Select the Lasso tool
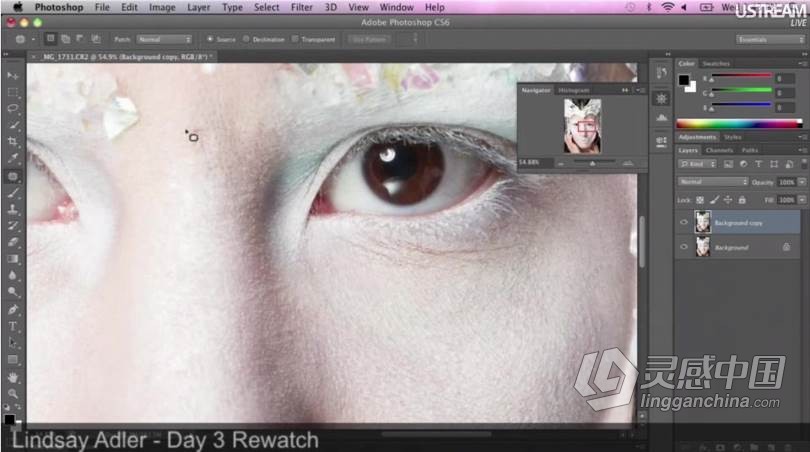Screen dimensions: 810x452 click(12, 108)
